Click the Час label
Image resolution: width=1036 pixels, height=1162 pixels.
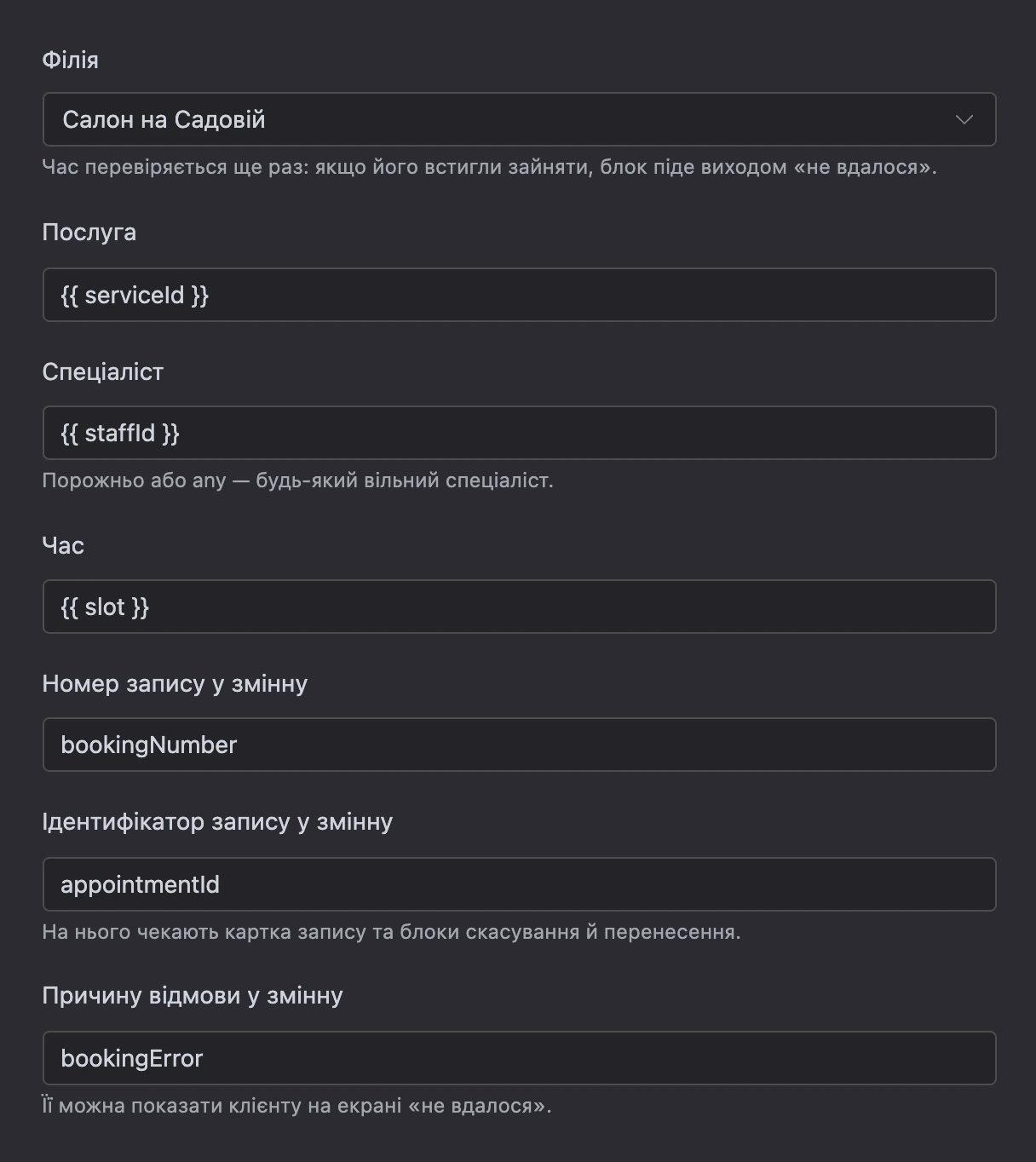click(x=63, y=545)
